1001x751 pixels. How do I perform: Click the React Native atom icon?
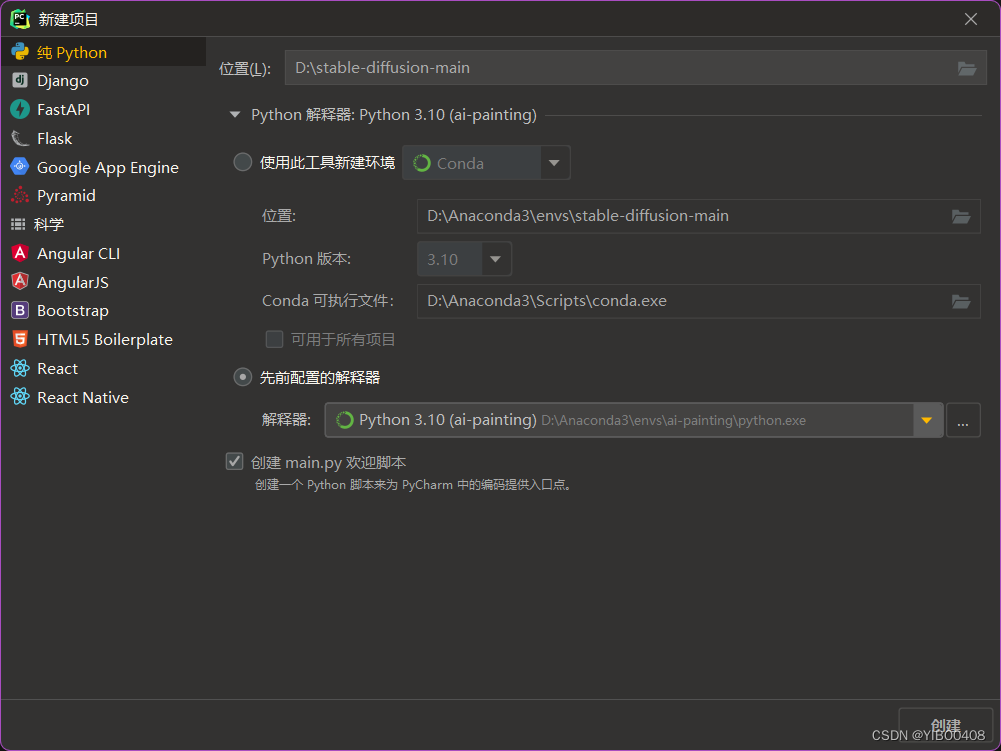[x=20, y=397]
